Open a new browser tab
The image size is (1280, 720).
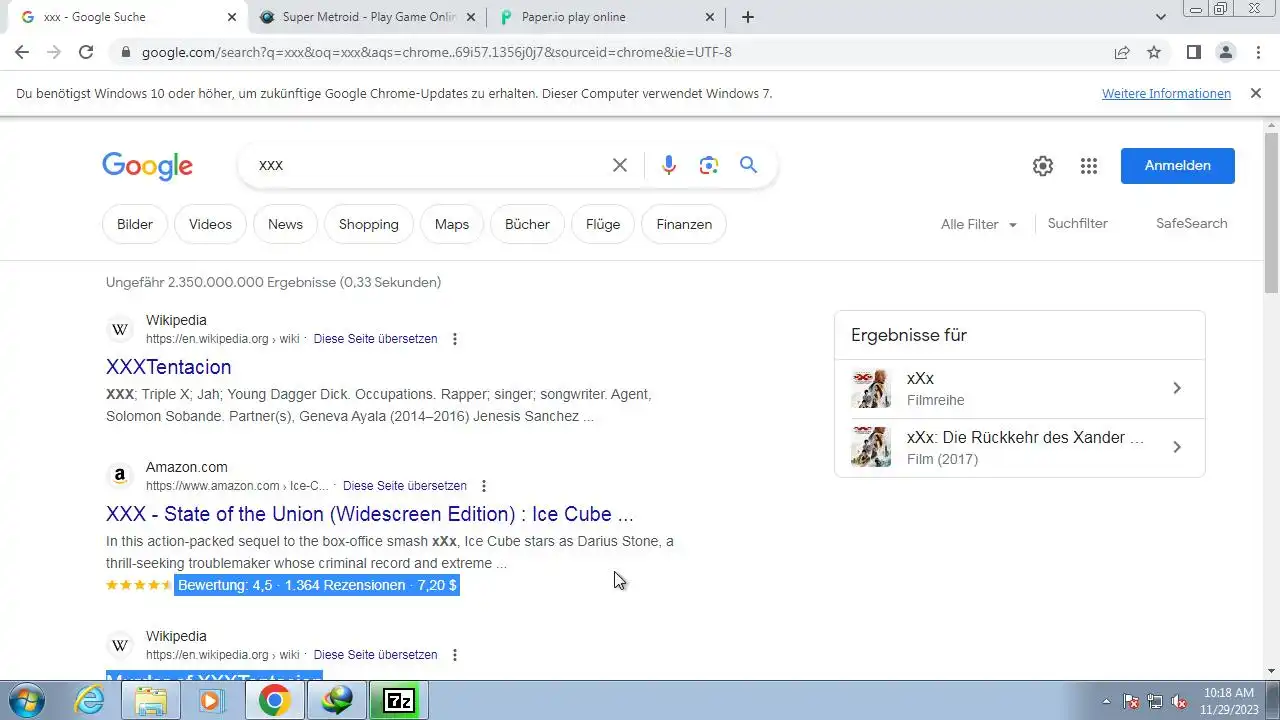(x=748, y=17)
